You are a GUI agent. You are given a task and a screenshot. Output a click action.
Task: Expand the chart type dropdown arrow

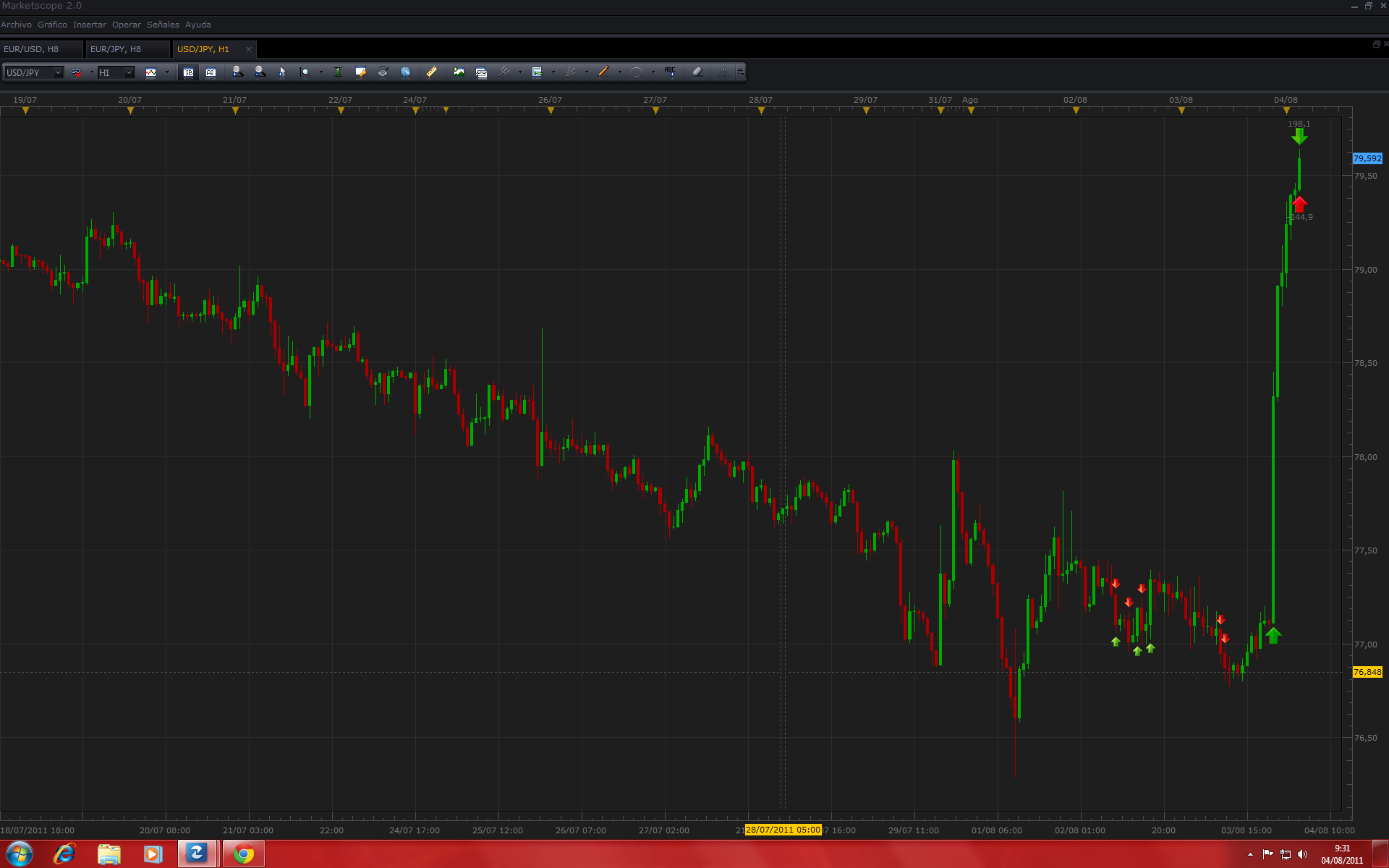pos(167,72)
